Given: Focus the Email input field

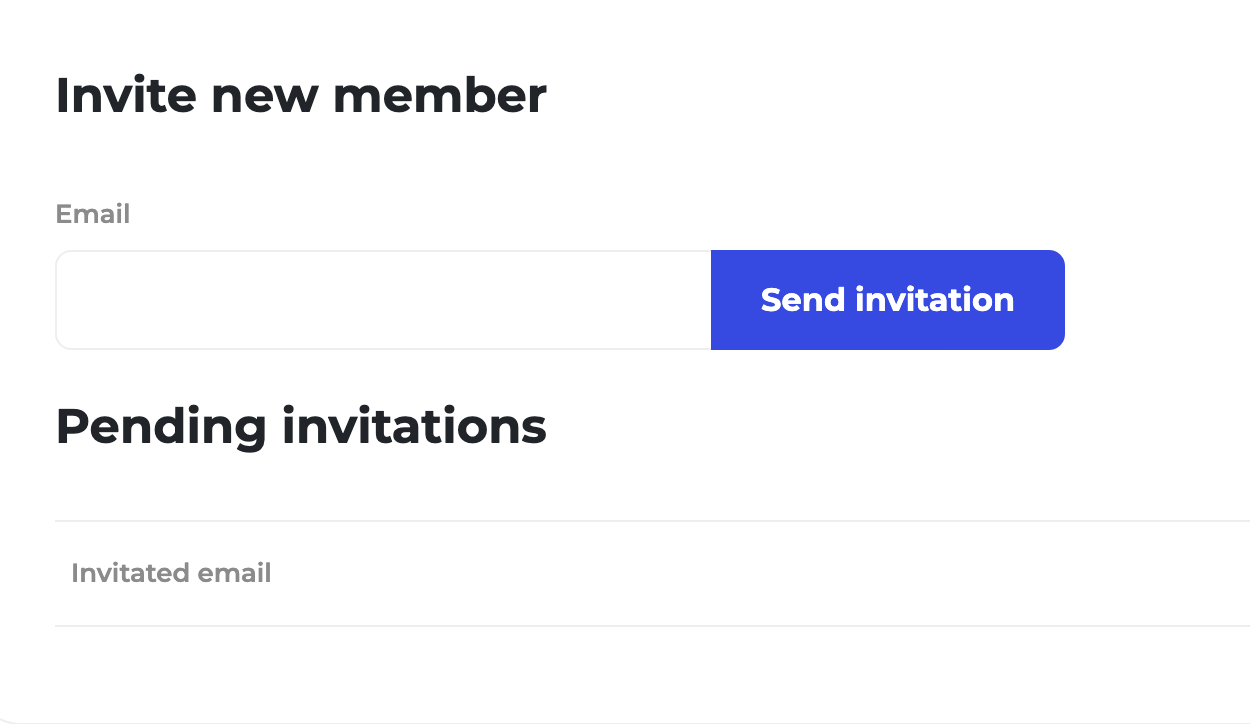Looking at the screenshot, I should coord(383,300).
